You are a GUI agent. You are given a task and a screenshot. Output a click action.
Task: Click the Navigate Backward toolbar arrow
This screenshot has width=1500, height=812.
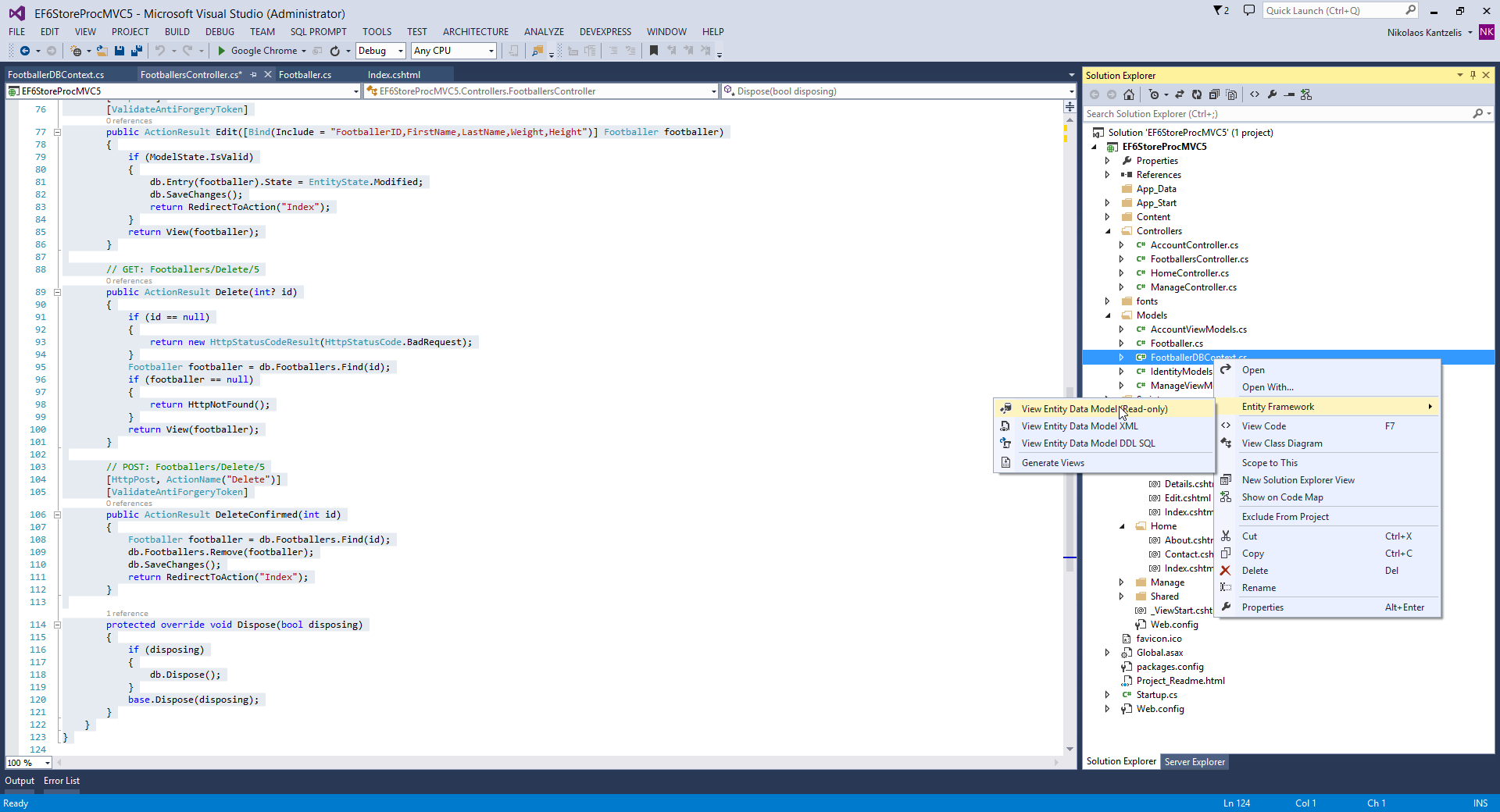click(x=25, y=51)
